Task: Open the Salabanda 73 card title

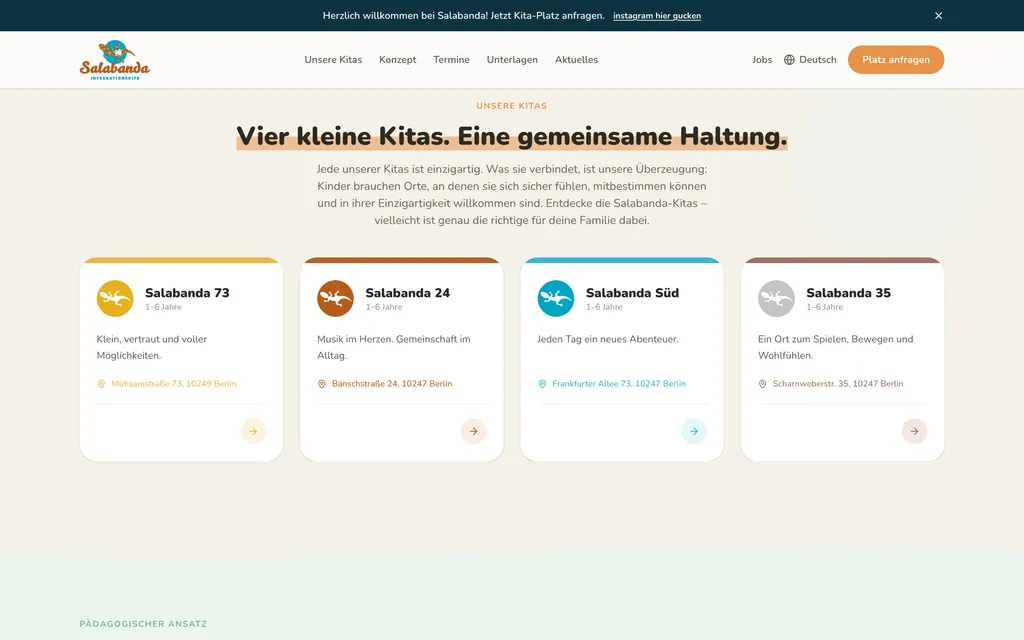Action: (187, 293)
